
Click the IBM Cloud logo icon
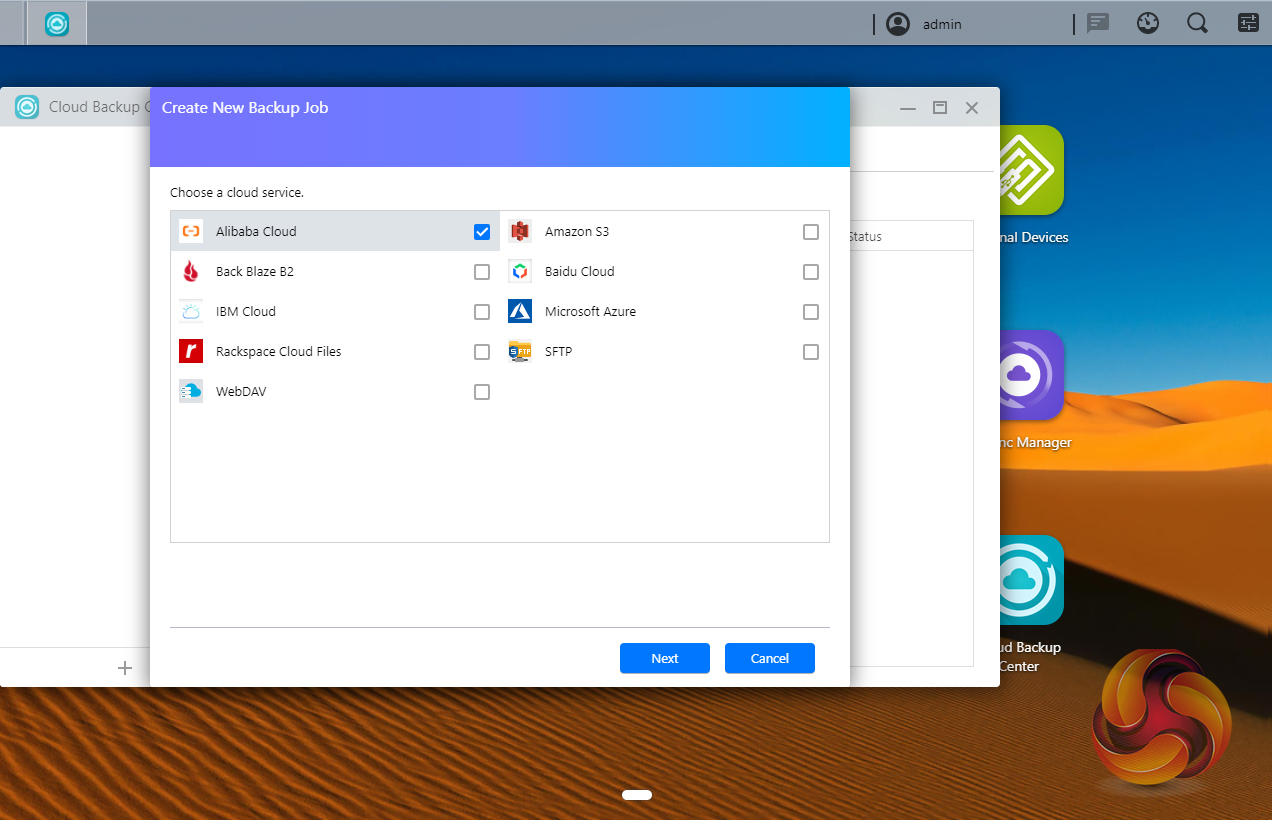click(191, 311)
